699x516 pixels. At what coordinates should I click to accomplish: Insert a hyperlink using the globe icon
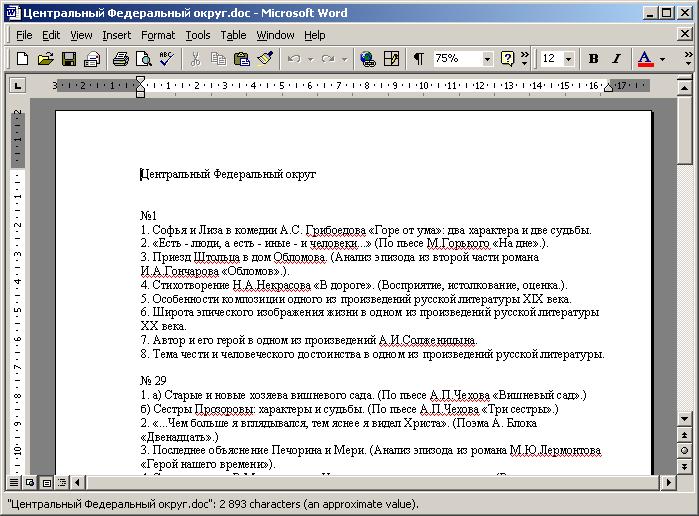pyautogui.click(x=367, y=59)
